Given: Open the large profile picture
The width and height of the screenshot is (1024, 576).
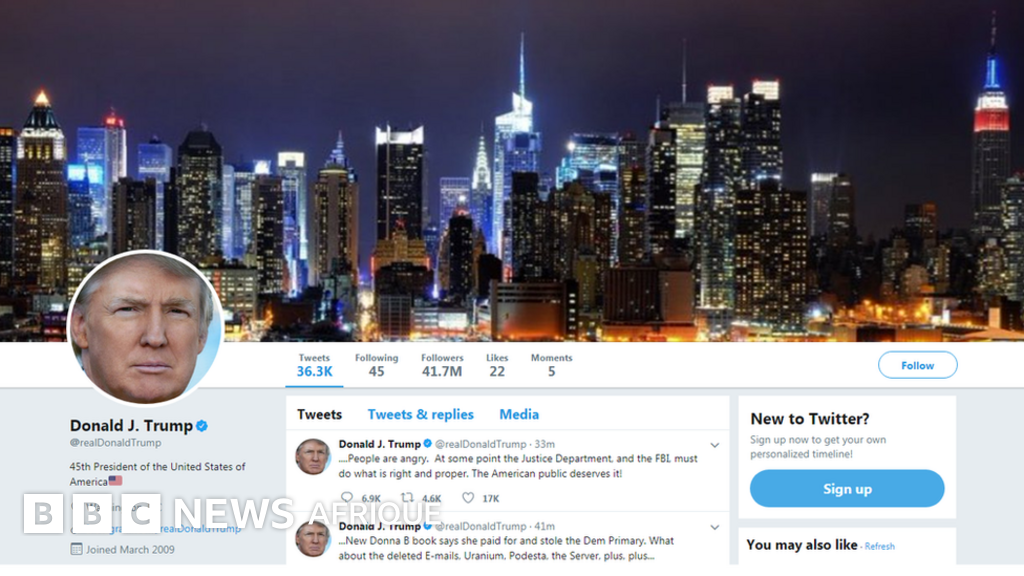Looking at the screenshot, I should coord(146,328).
